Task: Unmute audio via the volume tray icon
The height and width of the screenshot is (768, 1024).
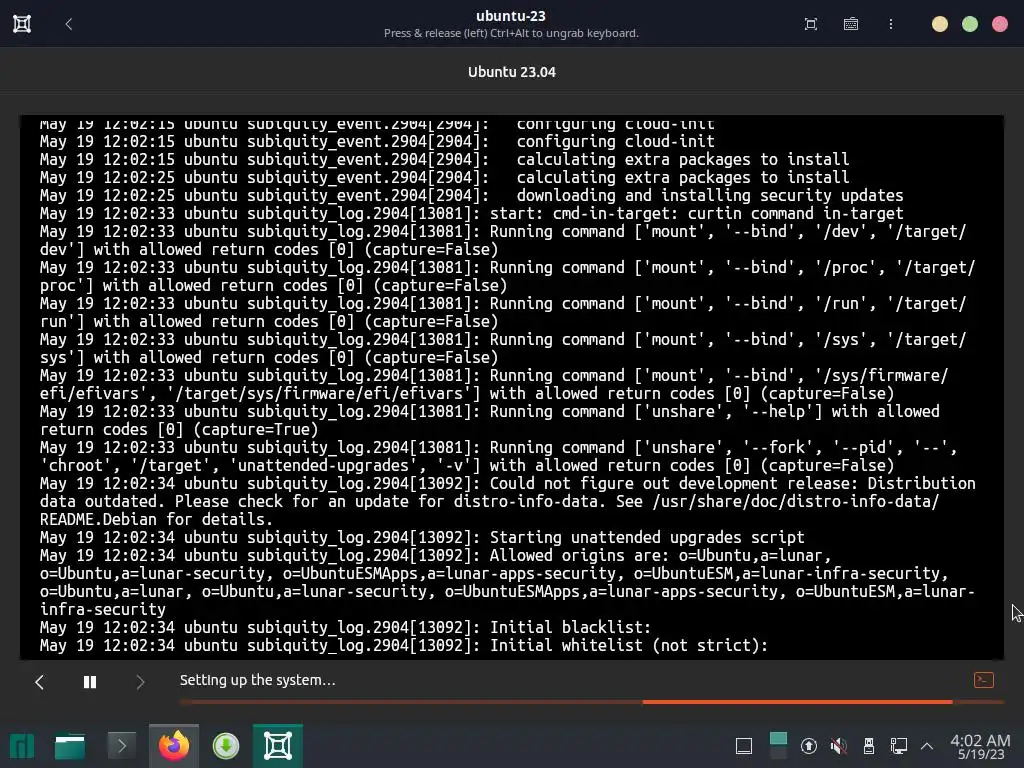Action: pos(839,746)
